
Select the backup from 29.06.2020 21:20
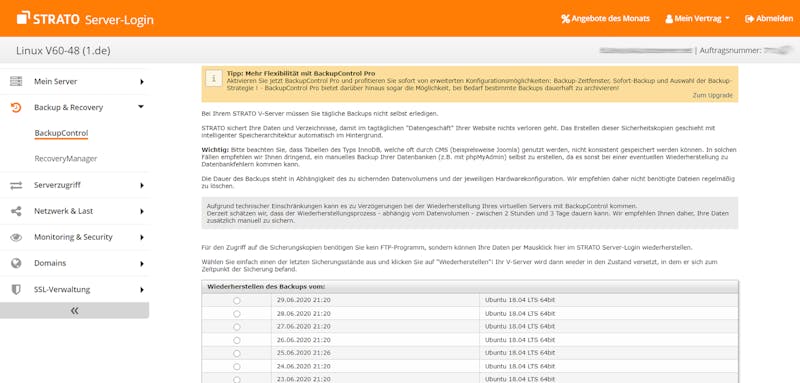click(237, 301)
